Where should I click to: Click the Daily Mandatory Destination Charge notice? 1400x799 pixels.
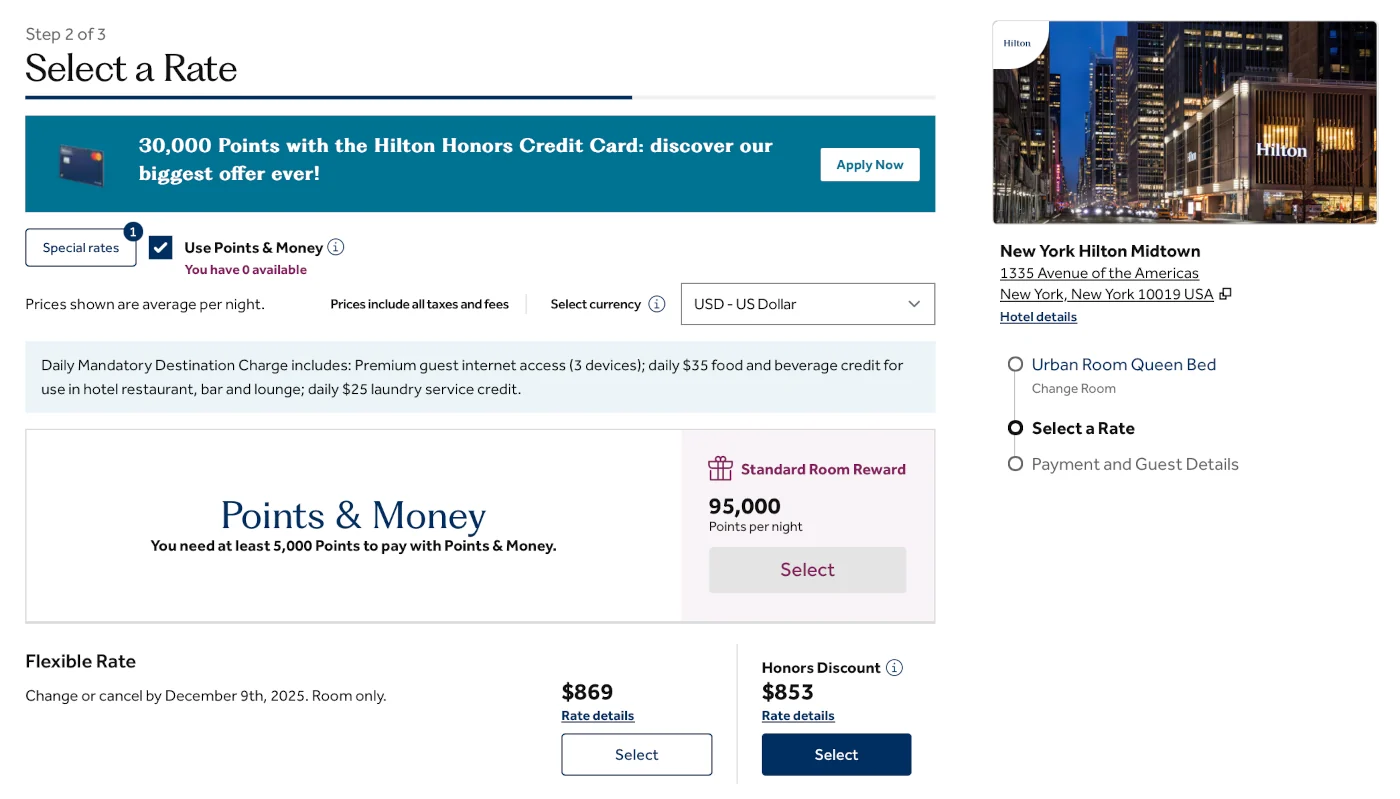click(x=480, y=377)
